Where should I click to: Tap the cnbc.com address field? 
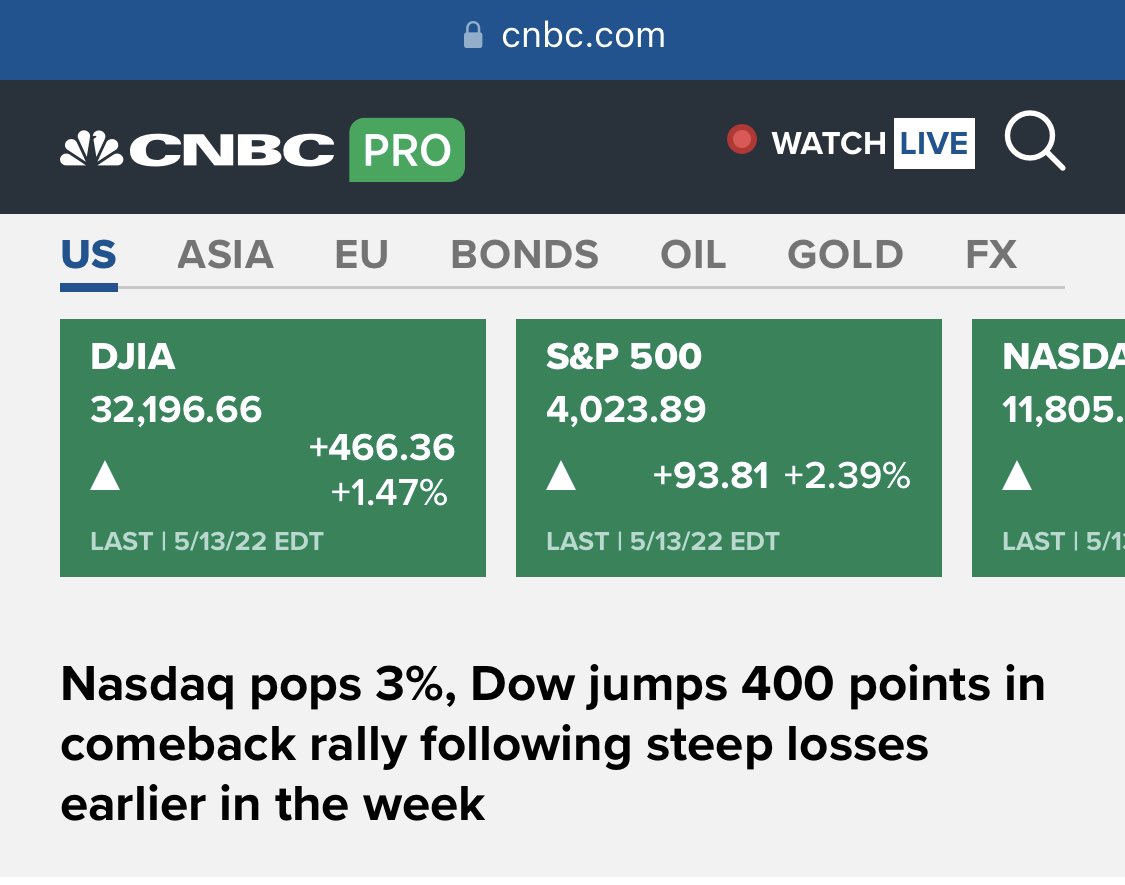coord(564,35)
